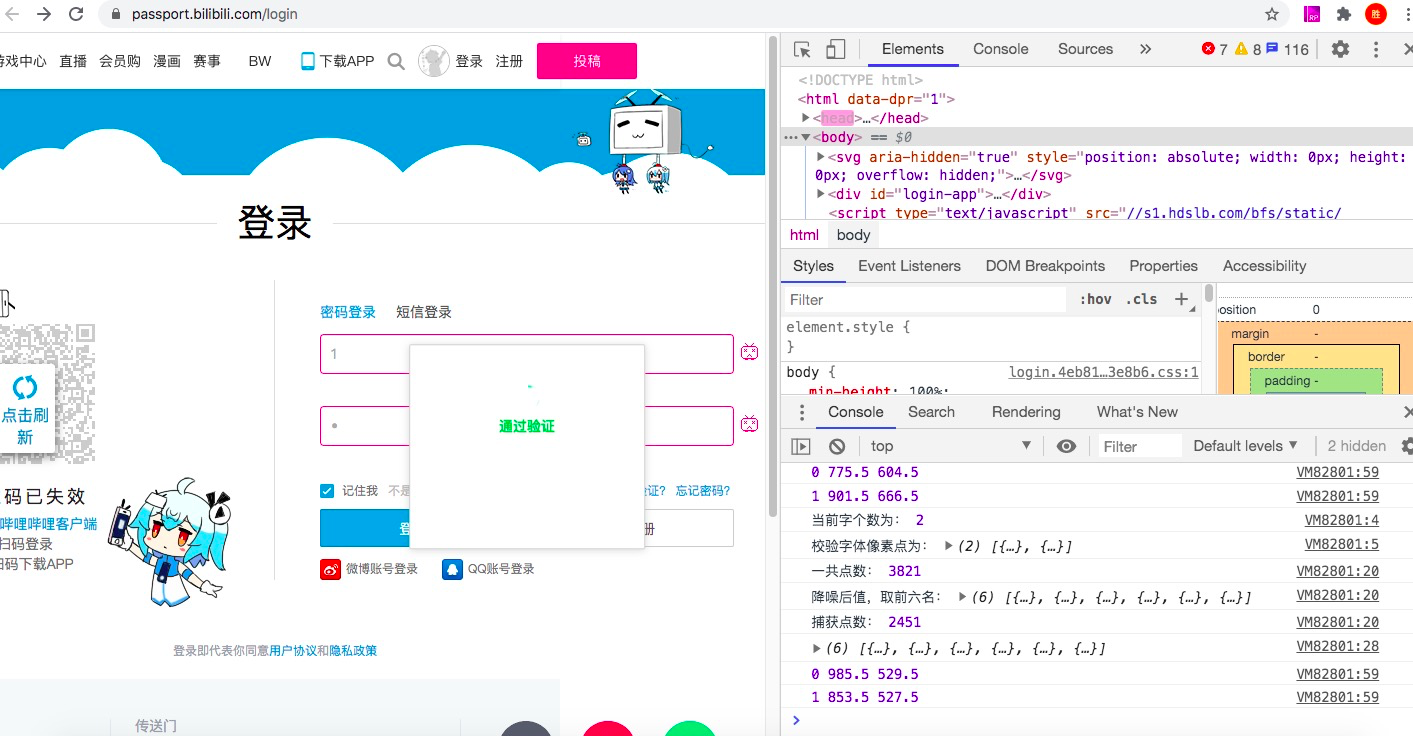Open the Rendering drawer tab
Viewport: 1413px width, 736px height.
click(x=1026, y=412)
